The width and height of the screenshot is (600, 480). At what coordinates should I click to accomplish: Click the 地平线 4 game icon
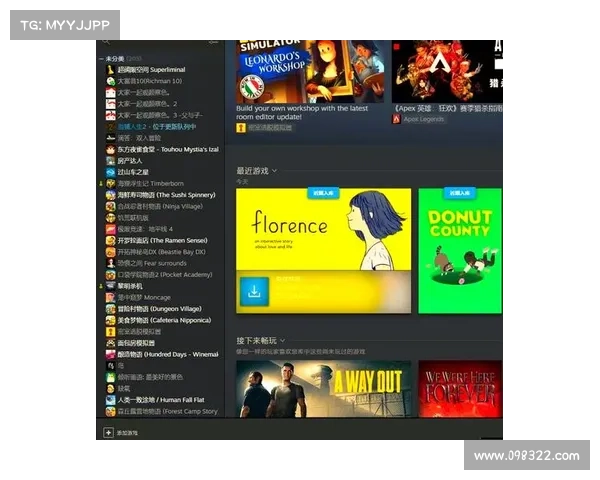pyautogui.click(x=111, y=229)
